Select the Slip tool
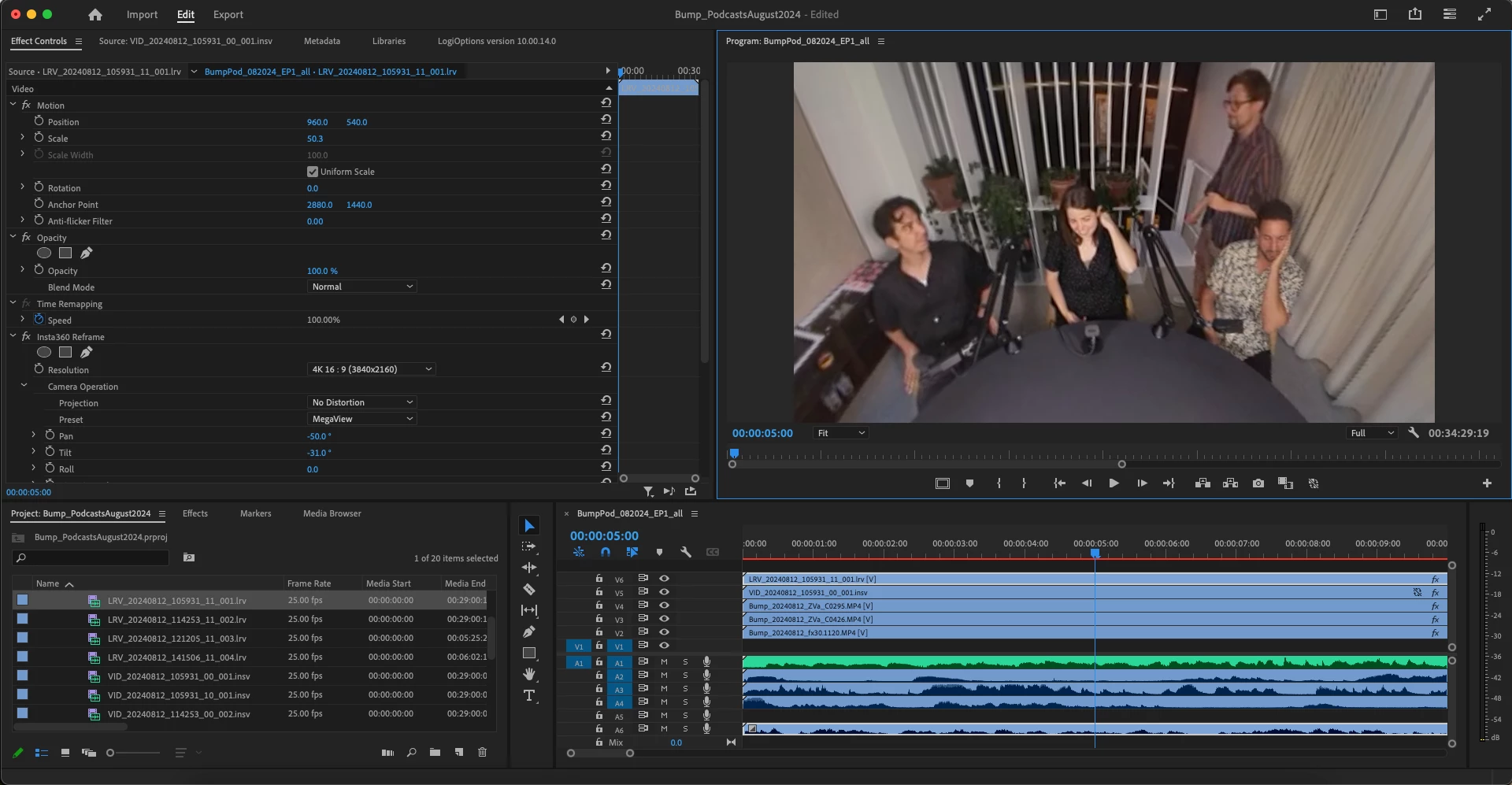This screenshot has width=1512, height=785. click(529, 610)
